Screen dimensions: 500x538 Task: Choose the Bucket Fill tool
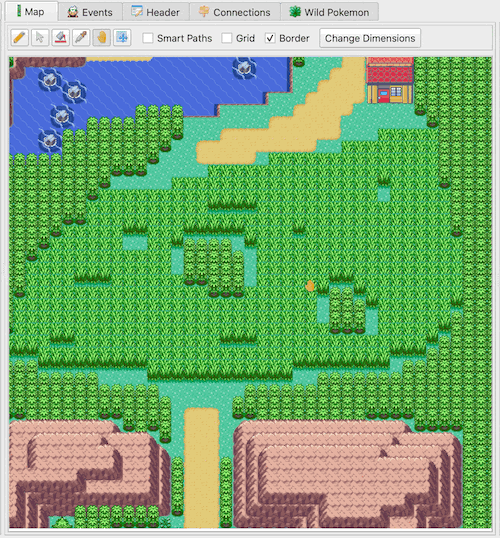(x=60, y=38)
